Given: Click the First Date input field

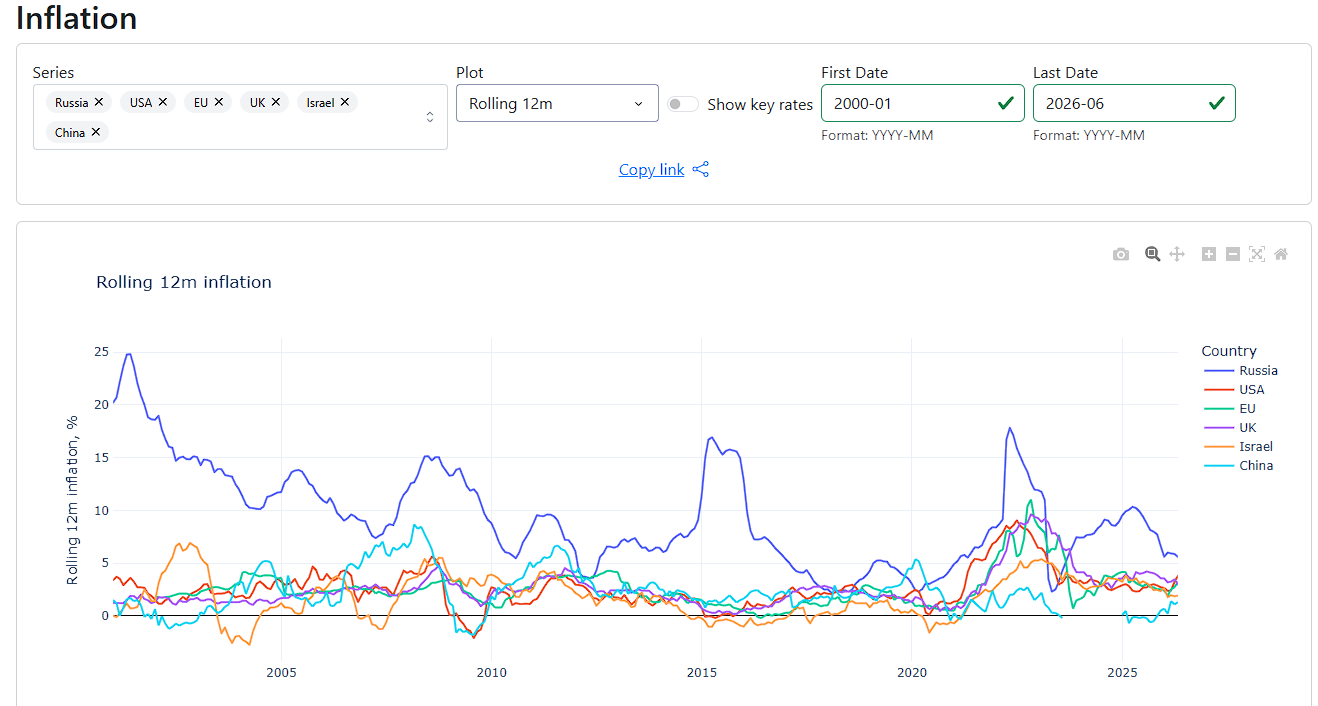Looking at the screenshot, I should (x=922, y=103).
